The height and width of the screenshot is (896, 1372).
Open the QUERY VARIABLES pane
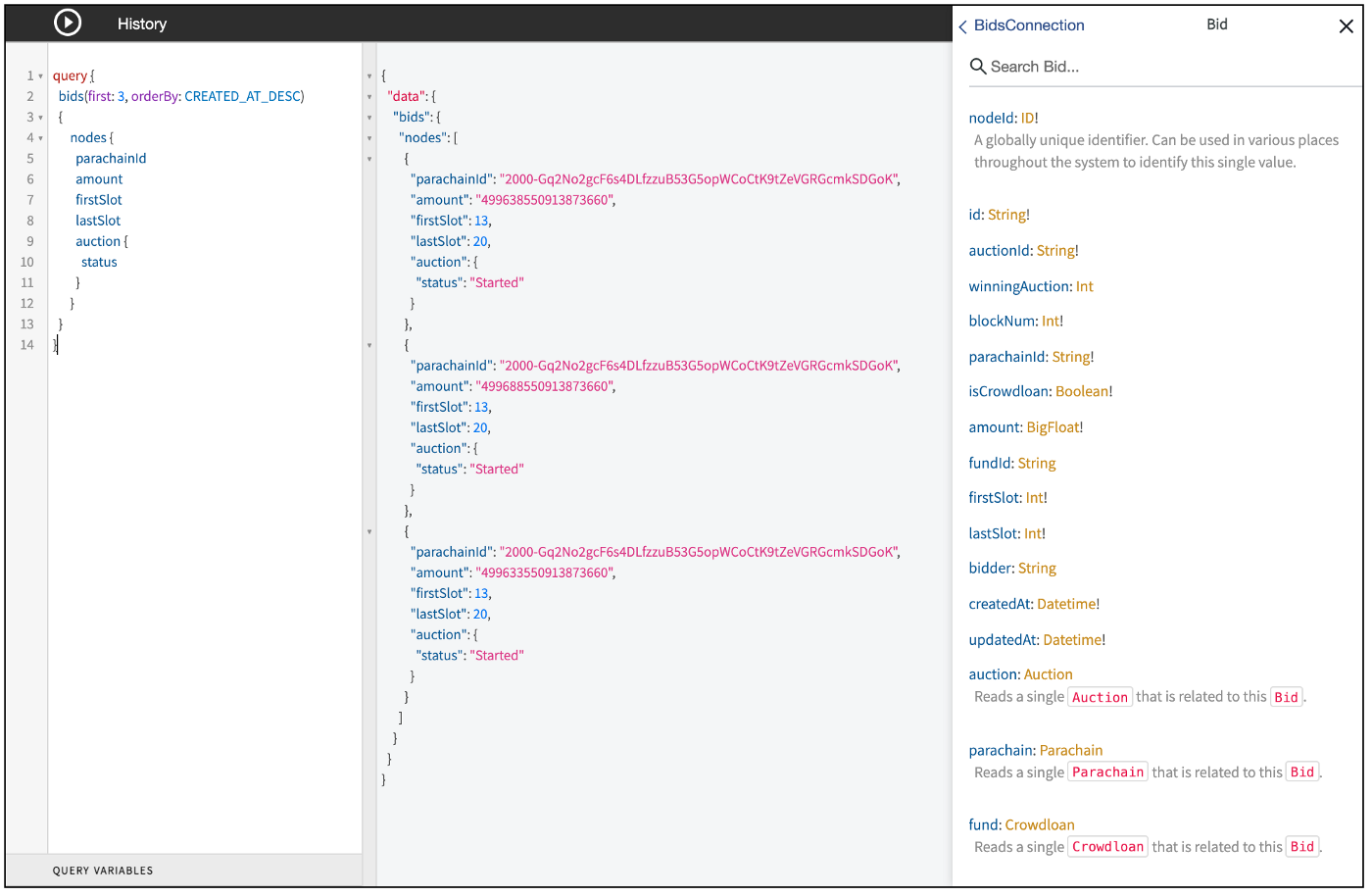click(103, 871)
